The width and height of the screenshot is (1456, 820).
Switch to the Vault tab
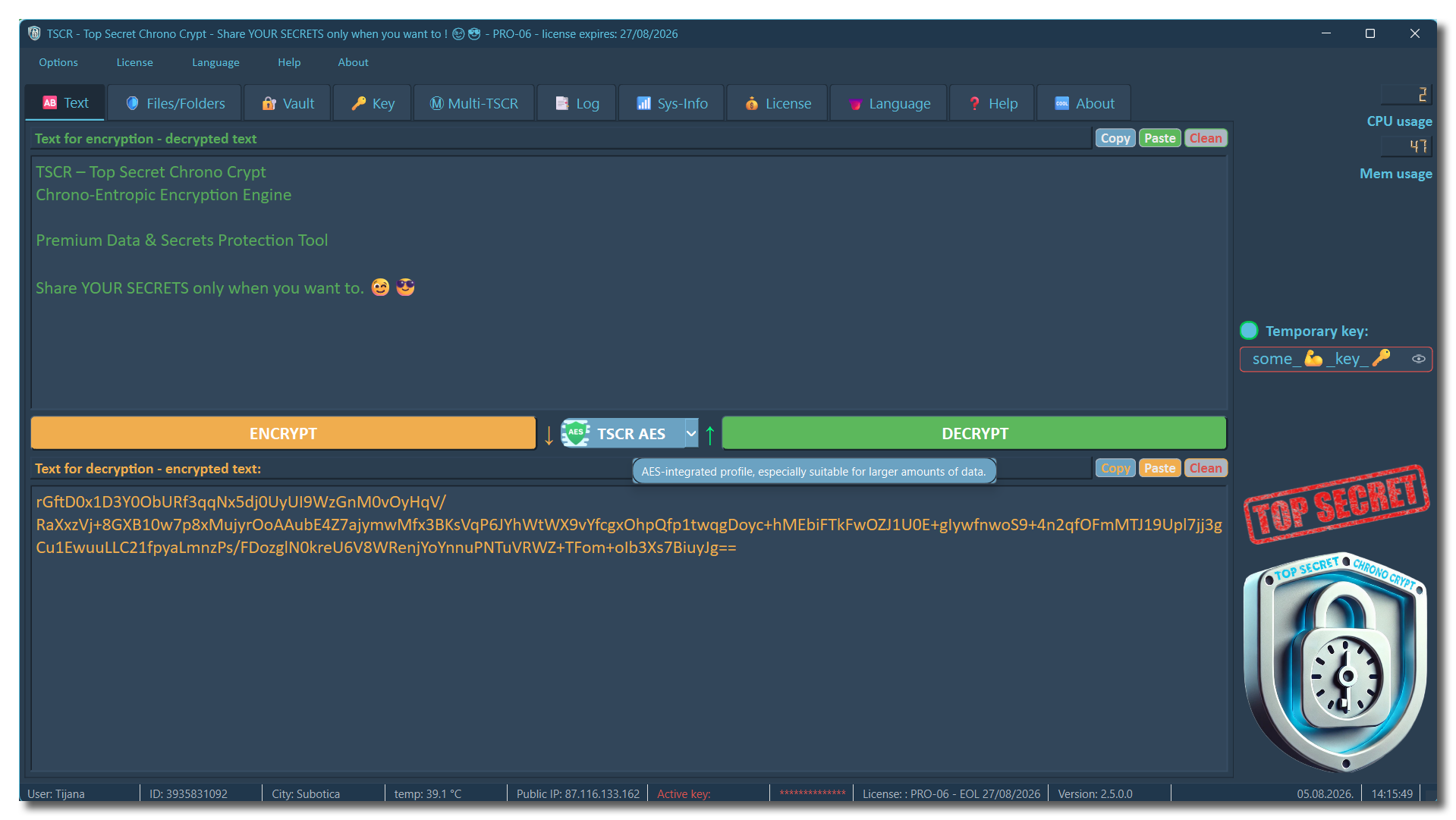[x=288, y=103]
